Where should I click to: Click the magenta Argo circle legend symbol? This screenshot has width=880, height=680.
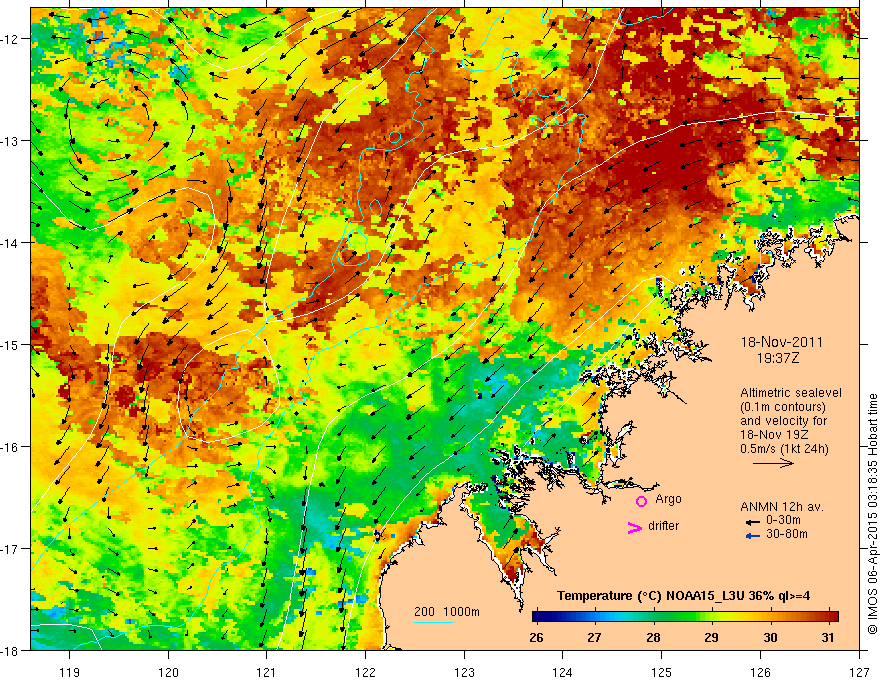tap(641, 501)
